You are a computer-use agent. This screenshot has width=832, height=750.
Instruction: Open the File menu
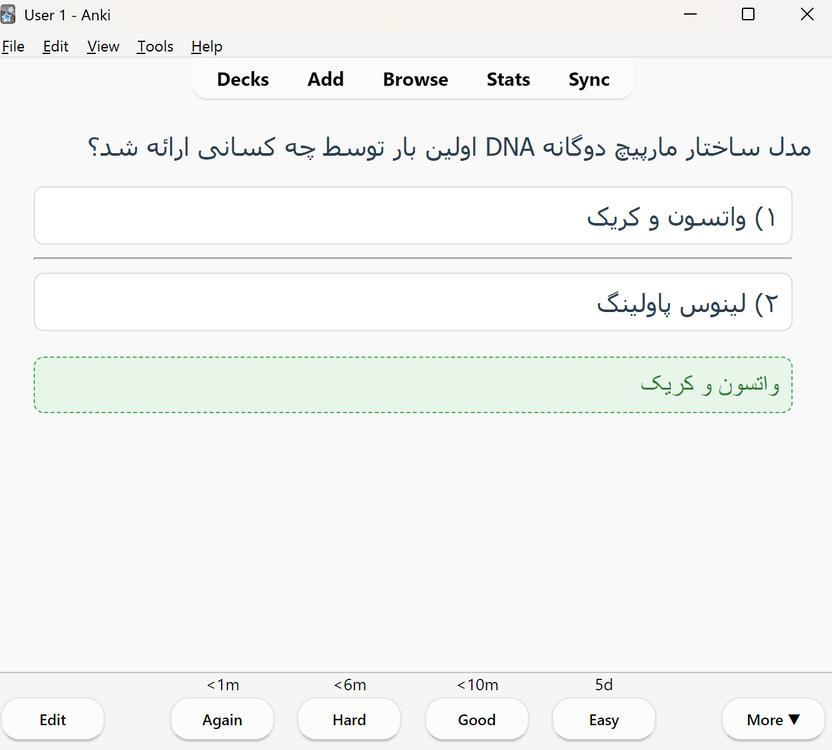coord(13,47)
